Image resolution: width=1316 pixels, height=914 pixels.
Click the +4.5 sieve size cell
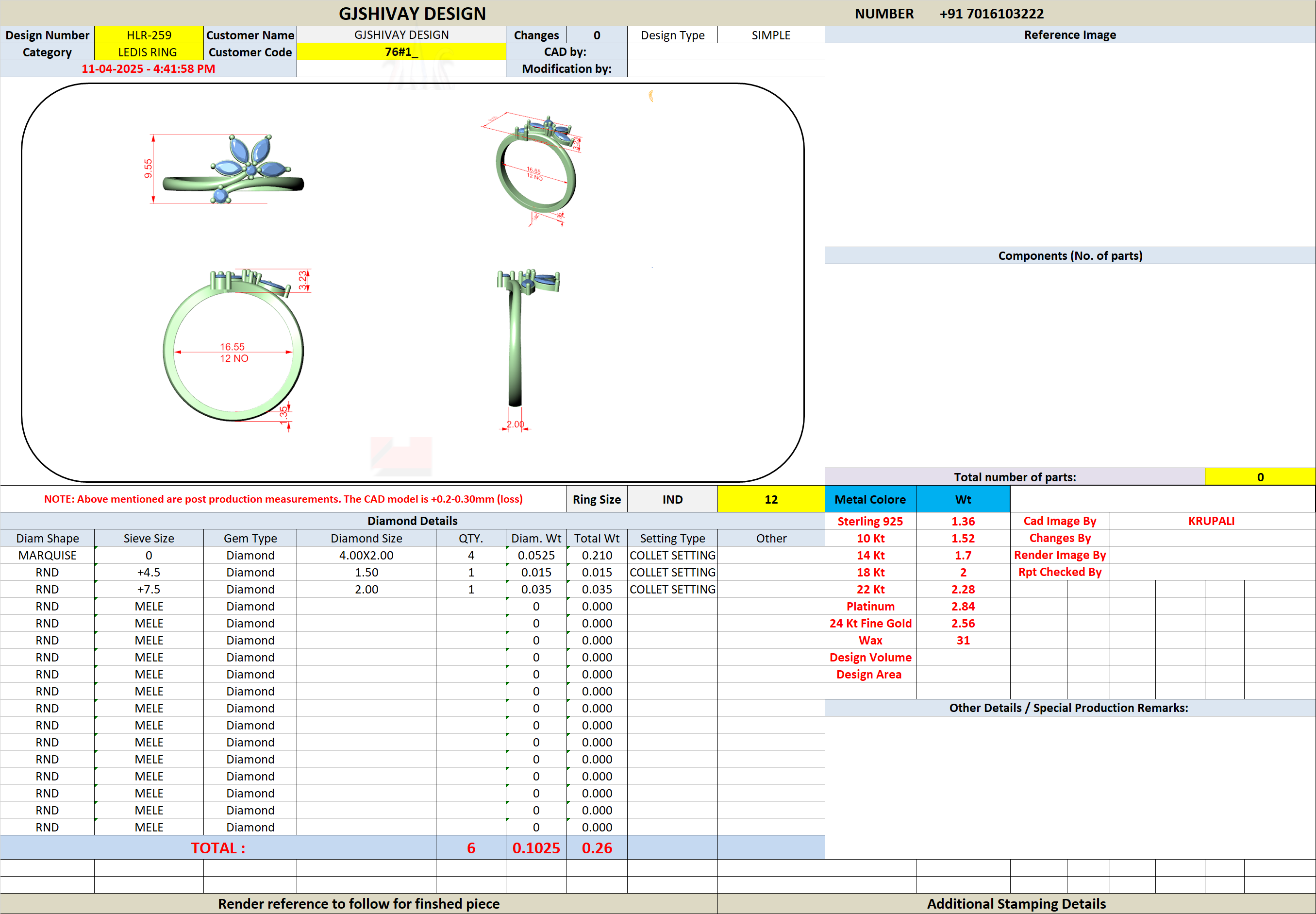click(x=149, y=572)
